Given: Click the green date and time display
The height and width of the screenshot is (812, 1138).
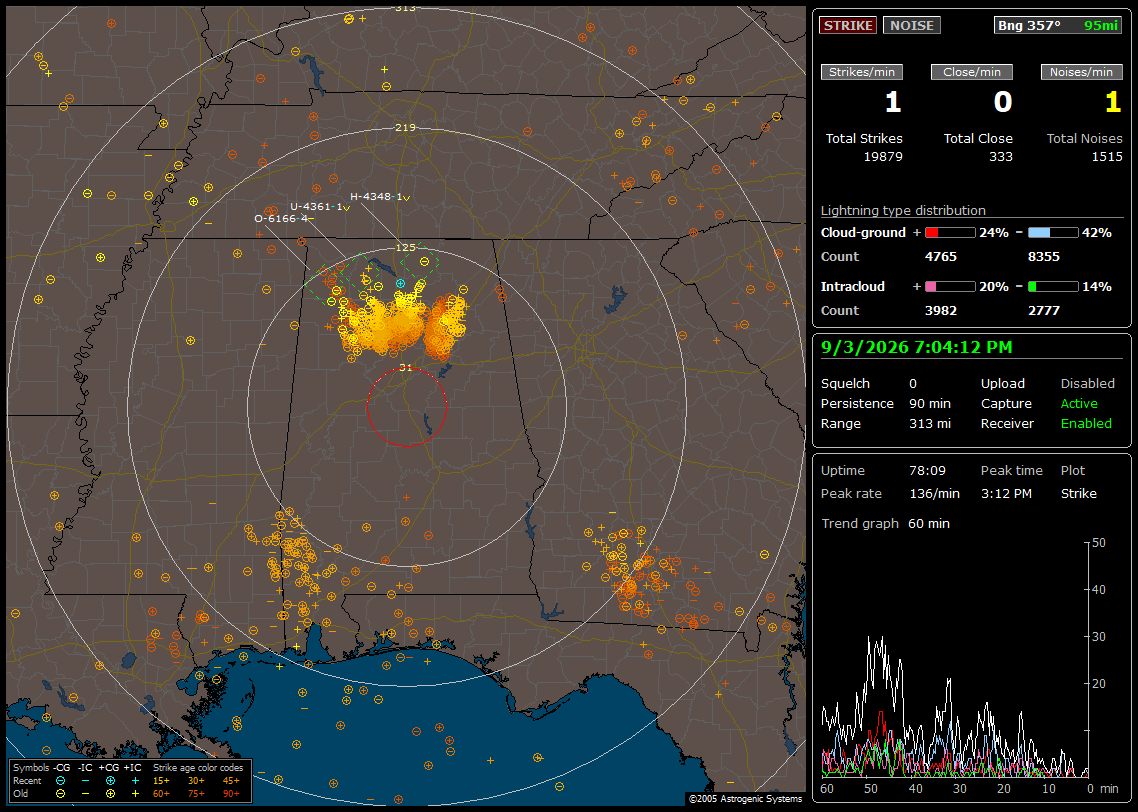Looking at the screenshot, I should coord(917,347).
